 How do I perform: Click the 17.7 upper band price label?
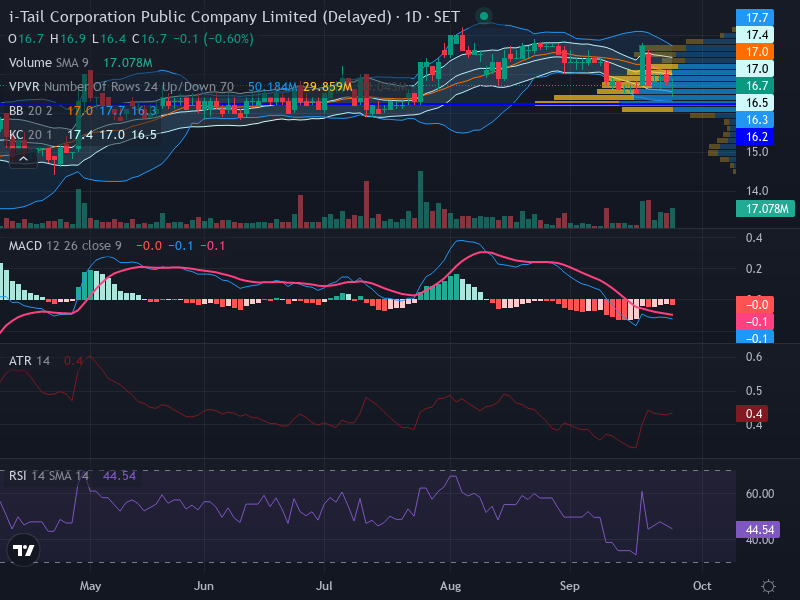coord(755,17)
